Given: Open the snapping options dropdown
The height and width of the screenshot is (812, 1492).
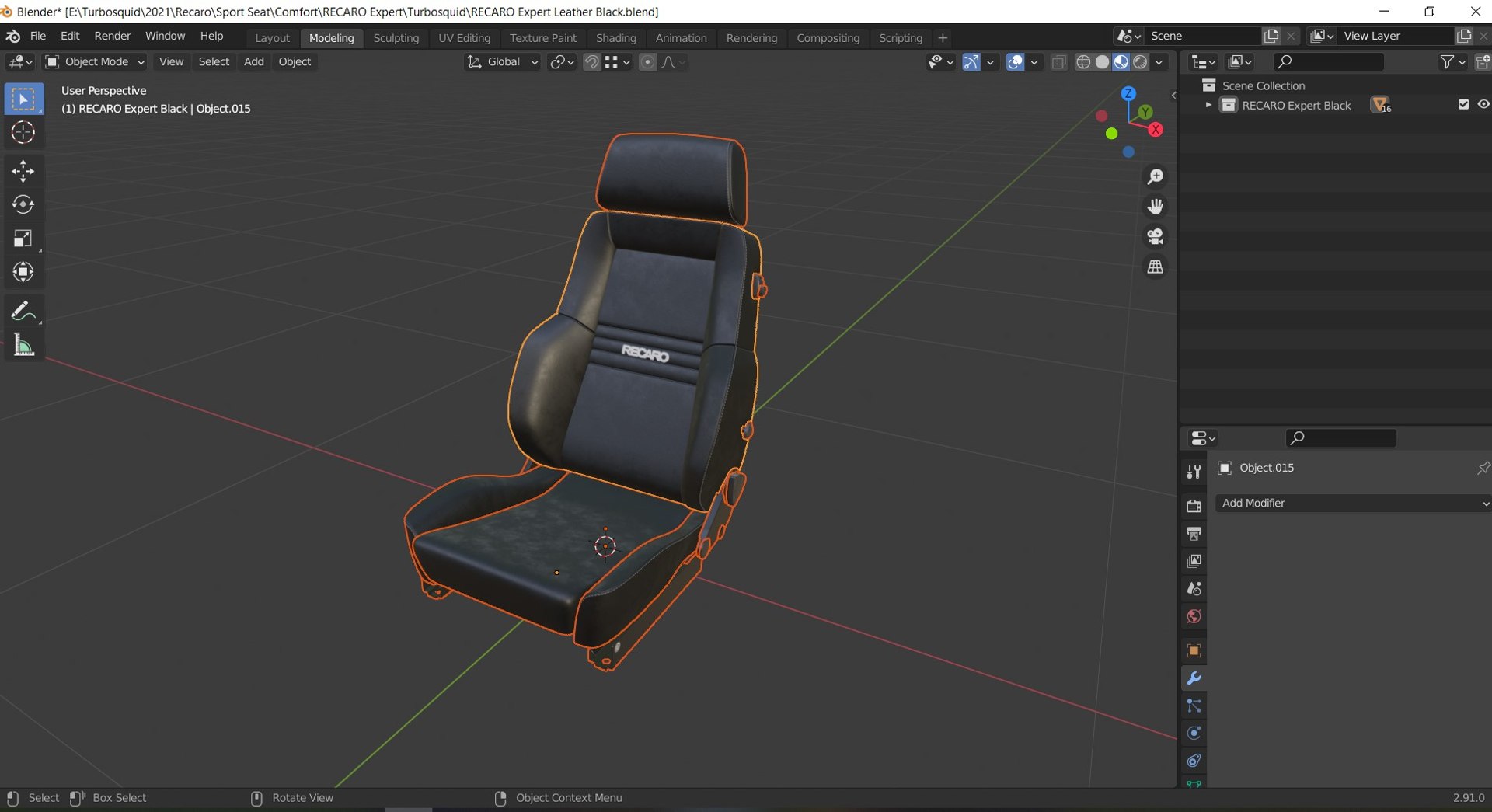Looking at the screenshot, I should tap(618, 62).
